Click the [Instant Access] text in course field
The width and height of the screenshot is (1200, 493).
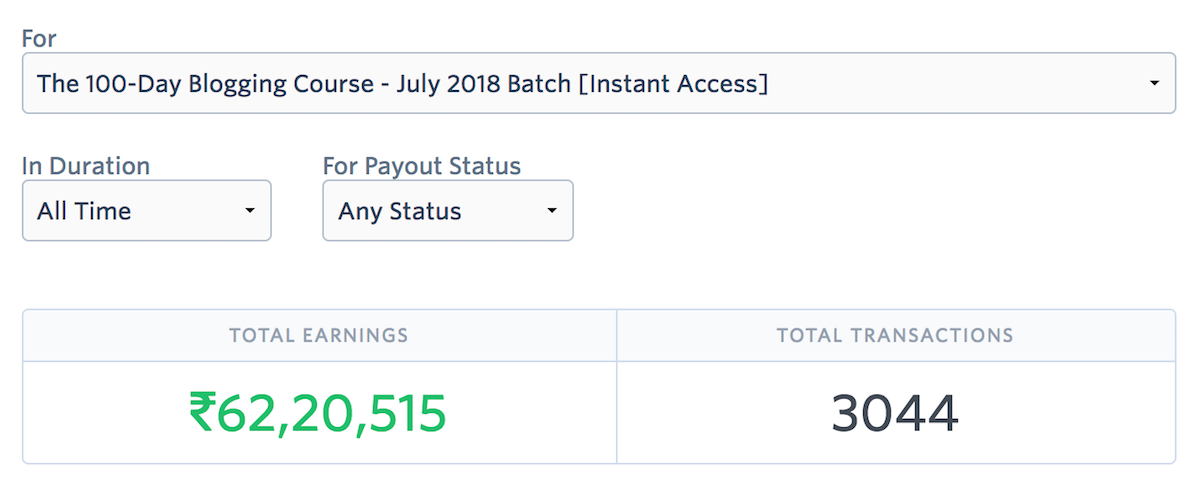[674, 84]
